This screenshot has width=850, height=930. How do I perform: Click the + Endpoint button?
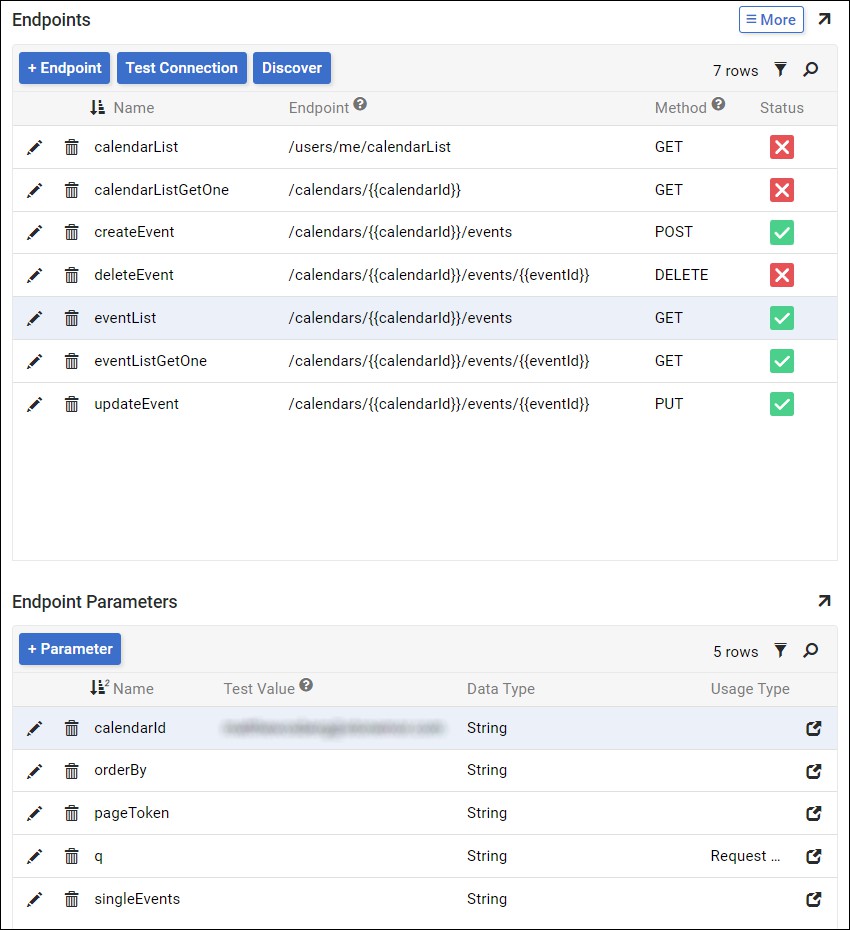(x=64, y=68)
